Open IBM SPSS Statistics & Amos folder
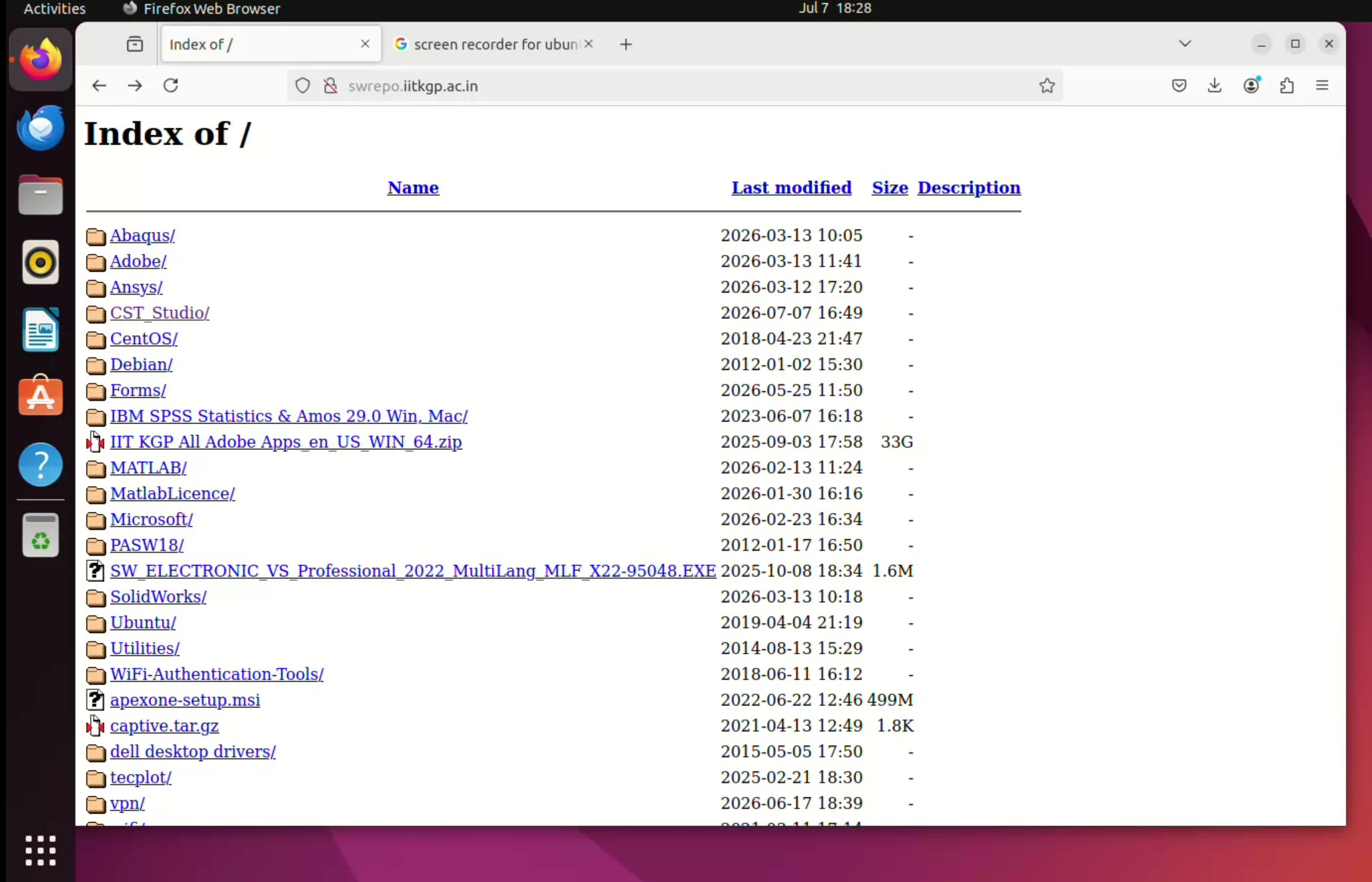Image resolution: width=1372 pixels, height=882 pixels. coord(289,416)
